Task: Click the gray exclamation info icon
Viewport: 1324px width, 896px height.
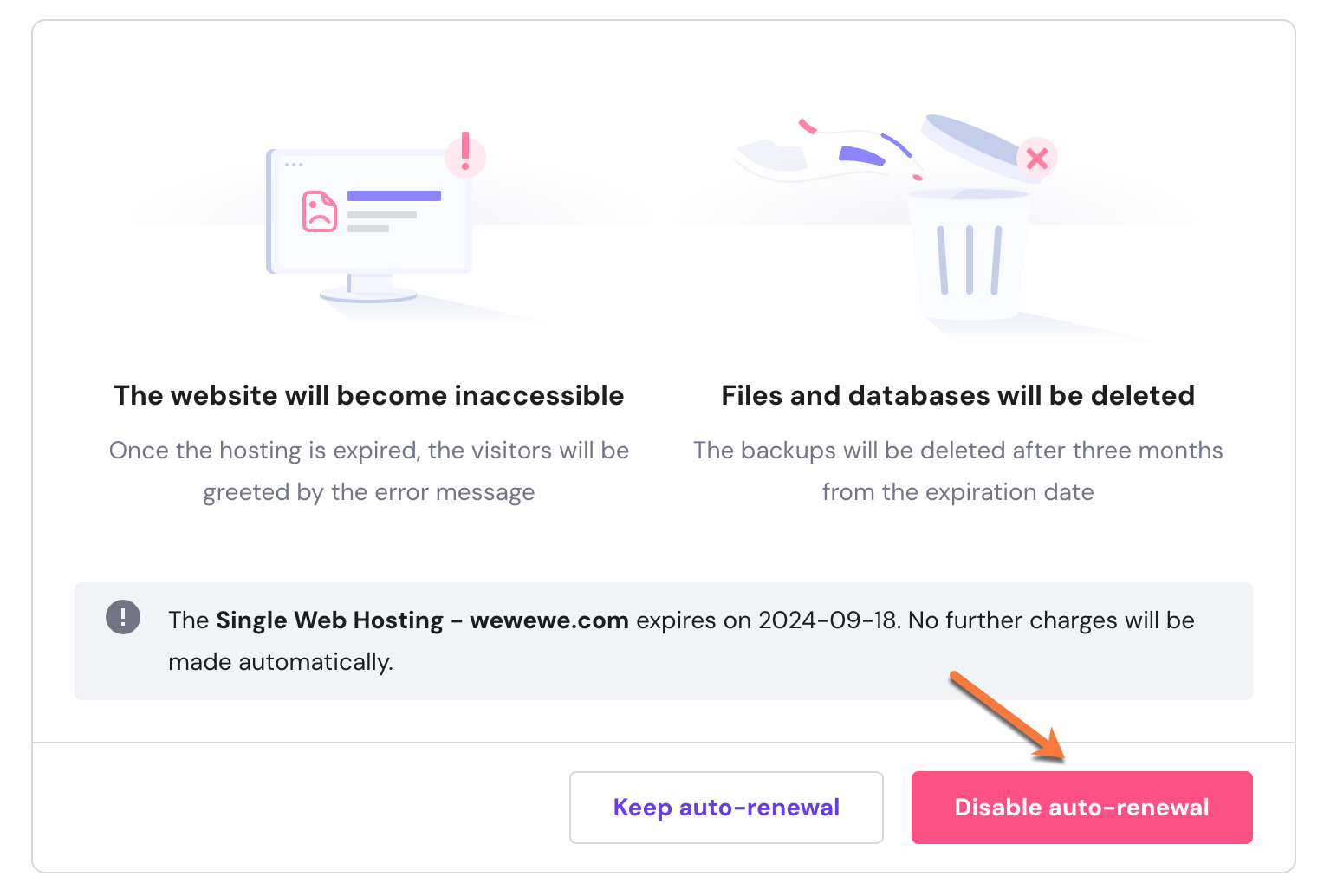Action: [x=123, y=617]
